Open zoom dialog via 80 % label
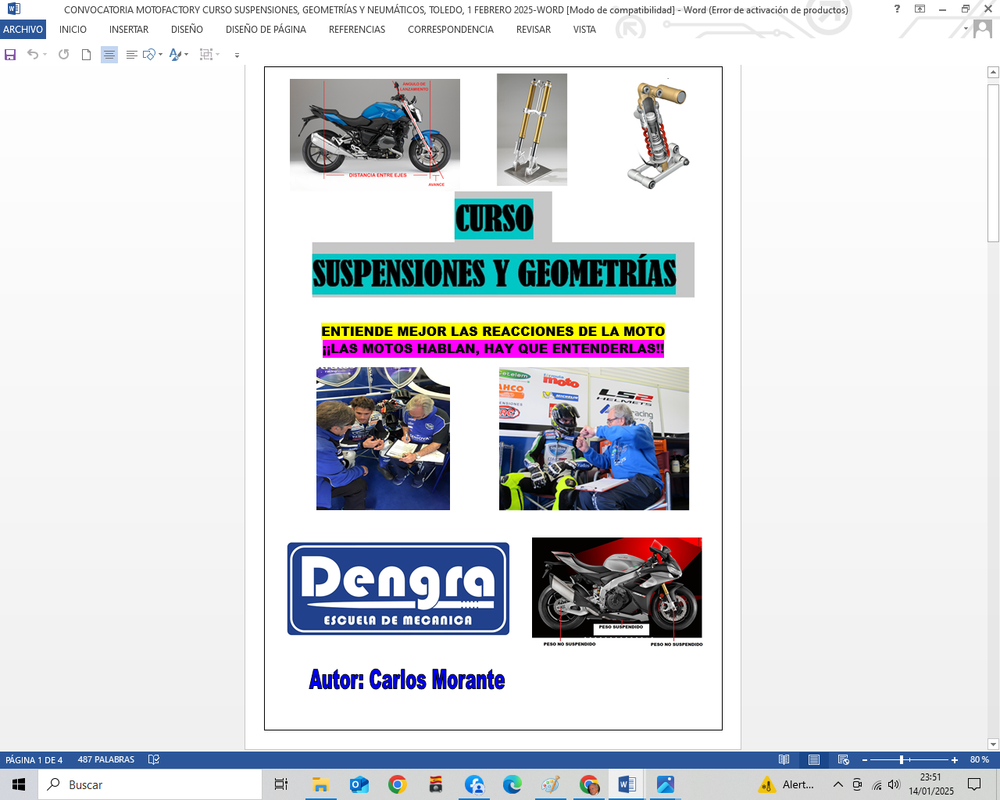This screenshot has height=800, width=1000. 979,760
